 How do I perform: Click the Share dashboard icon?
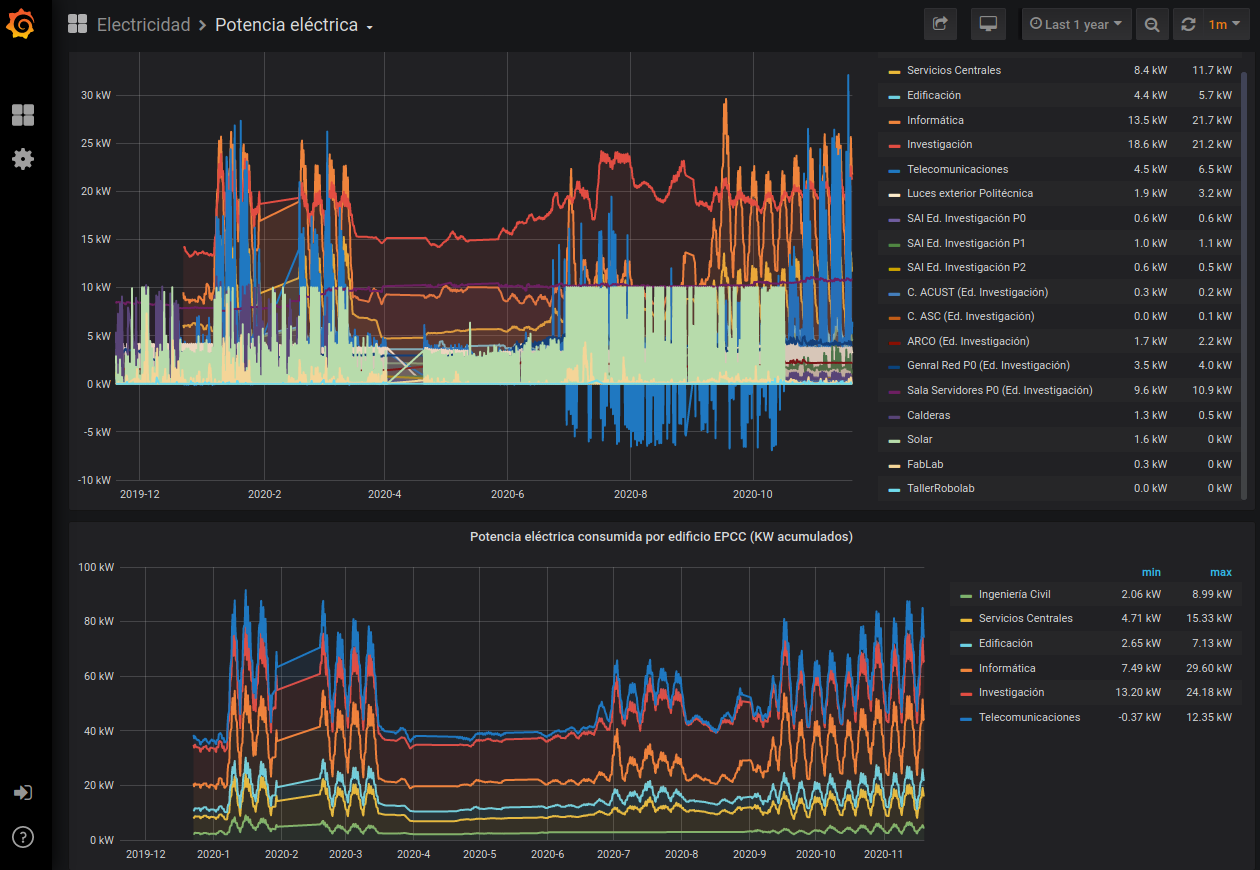coord(940,24)
